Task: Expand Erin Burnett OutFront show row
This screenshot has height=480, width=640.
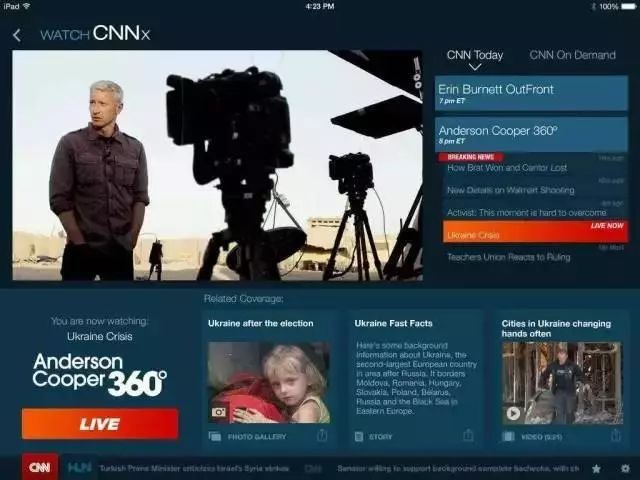Action: pos(531,93)
